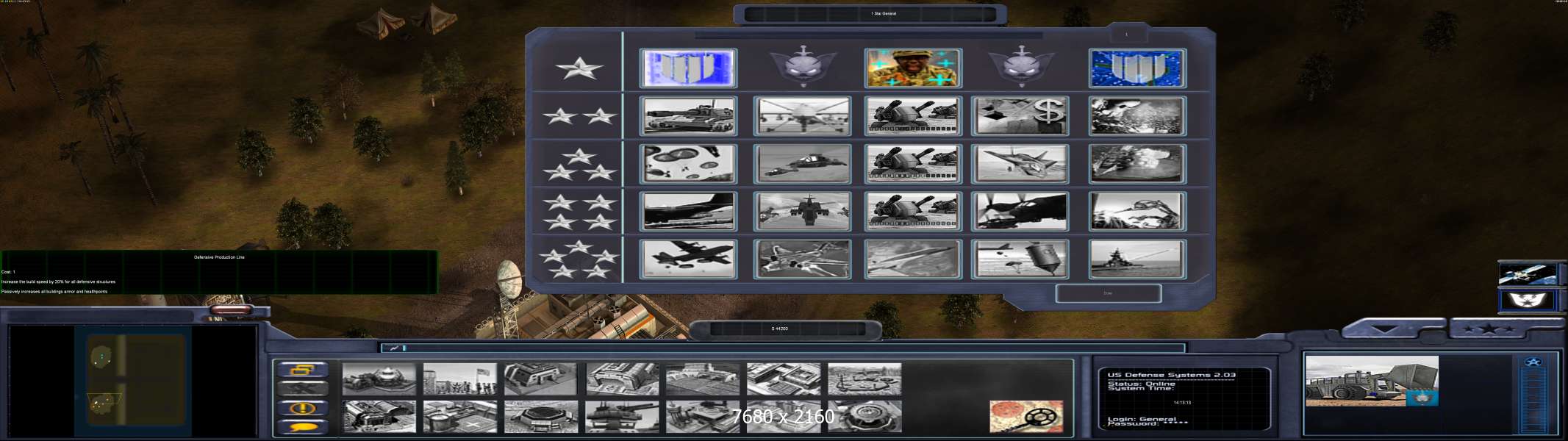Viewport: 1568px width, 441px height.
Task: Click the general experience progress bar
Action: (1533, 402)
